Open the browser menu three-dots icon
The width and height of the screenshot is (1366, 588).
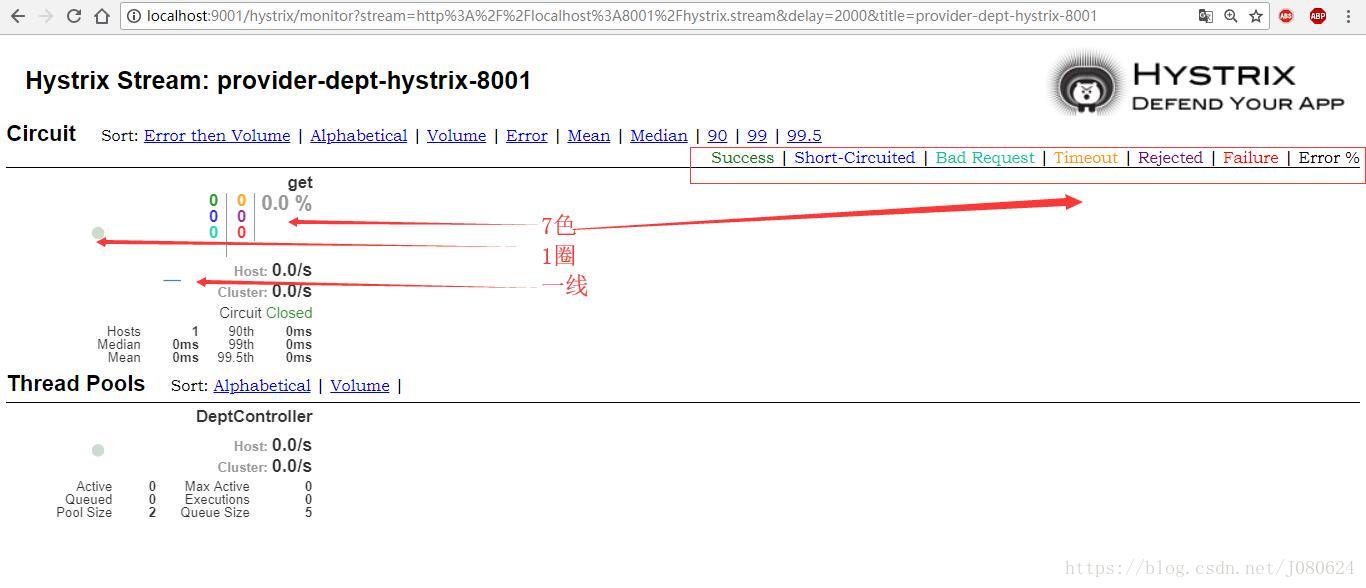tap(1350, 16)
